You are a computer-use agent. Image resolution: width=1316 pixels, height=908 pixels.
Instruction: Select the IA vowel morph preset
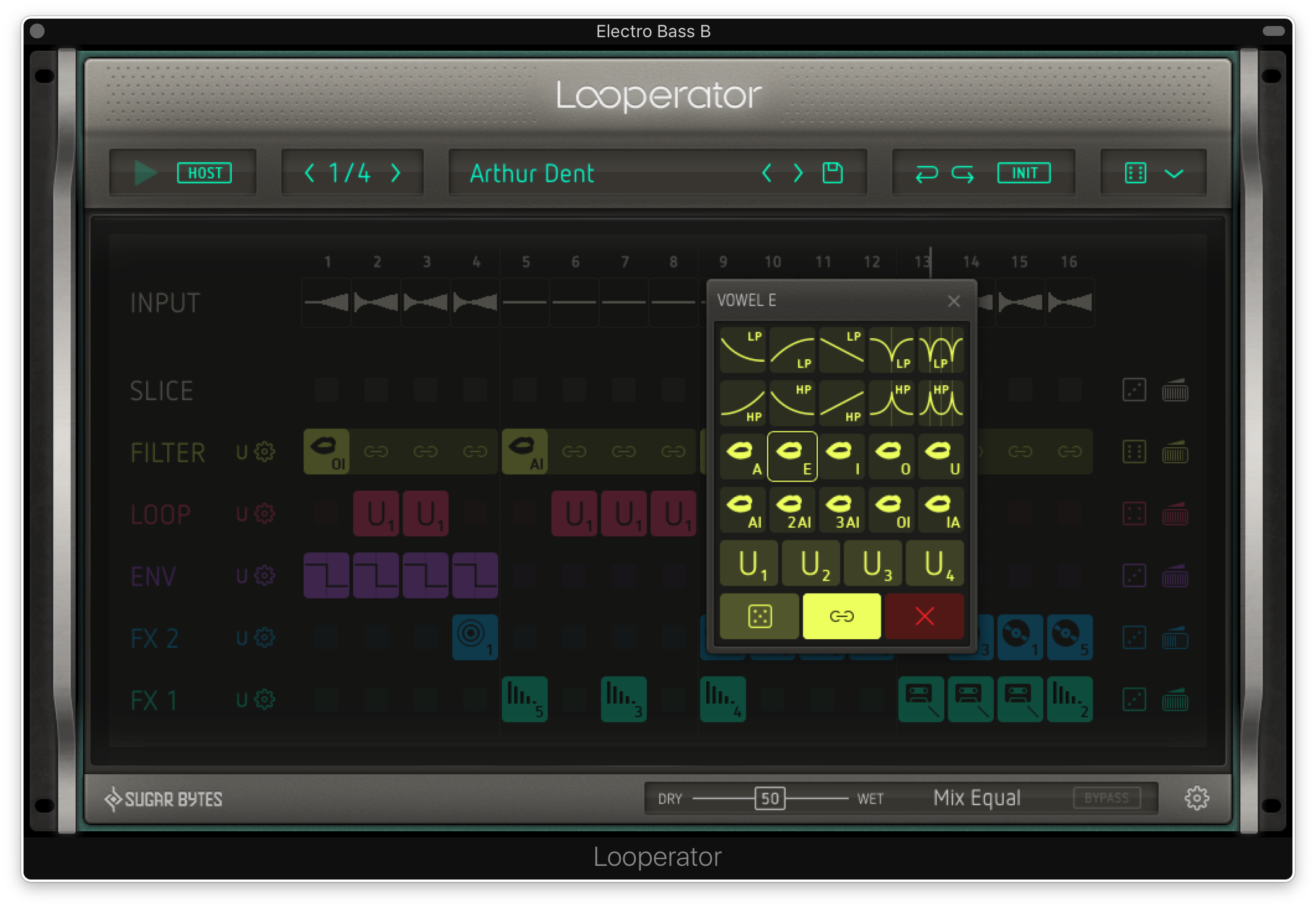click(x=941, y=510)
